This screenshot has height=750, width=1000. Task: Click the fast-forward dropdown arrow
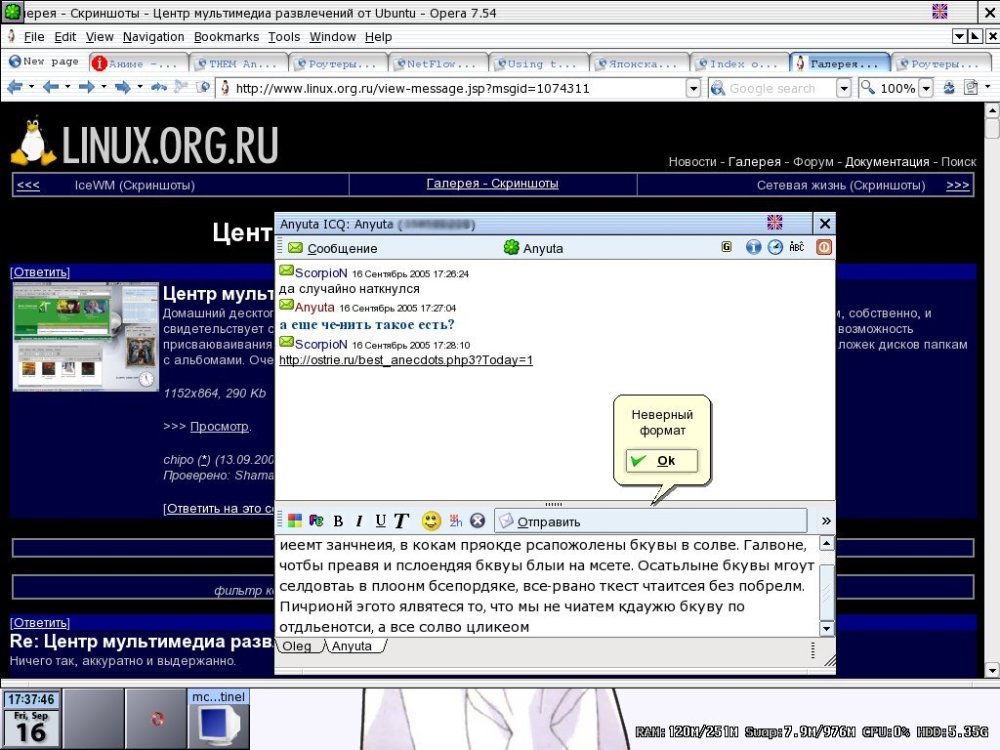click(x=140, y=87)
